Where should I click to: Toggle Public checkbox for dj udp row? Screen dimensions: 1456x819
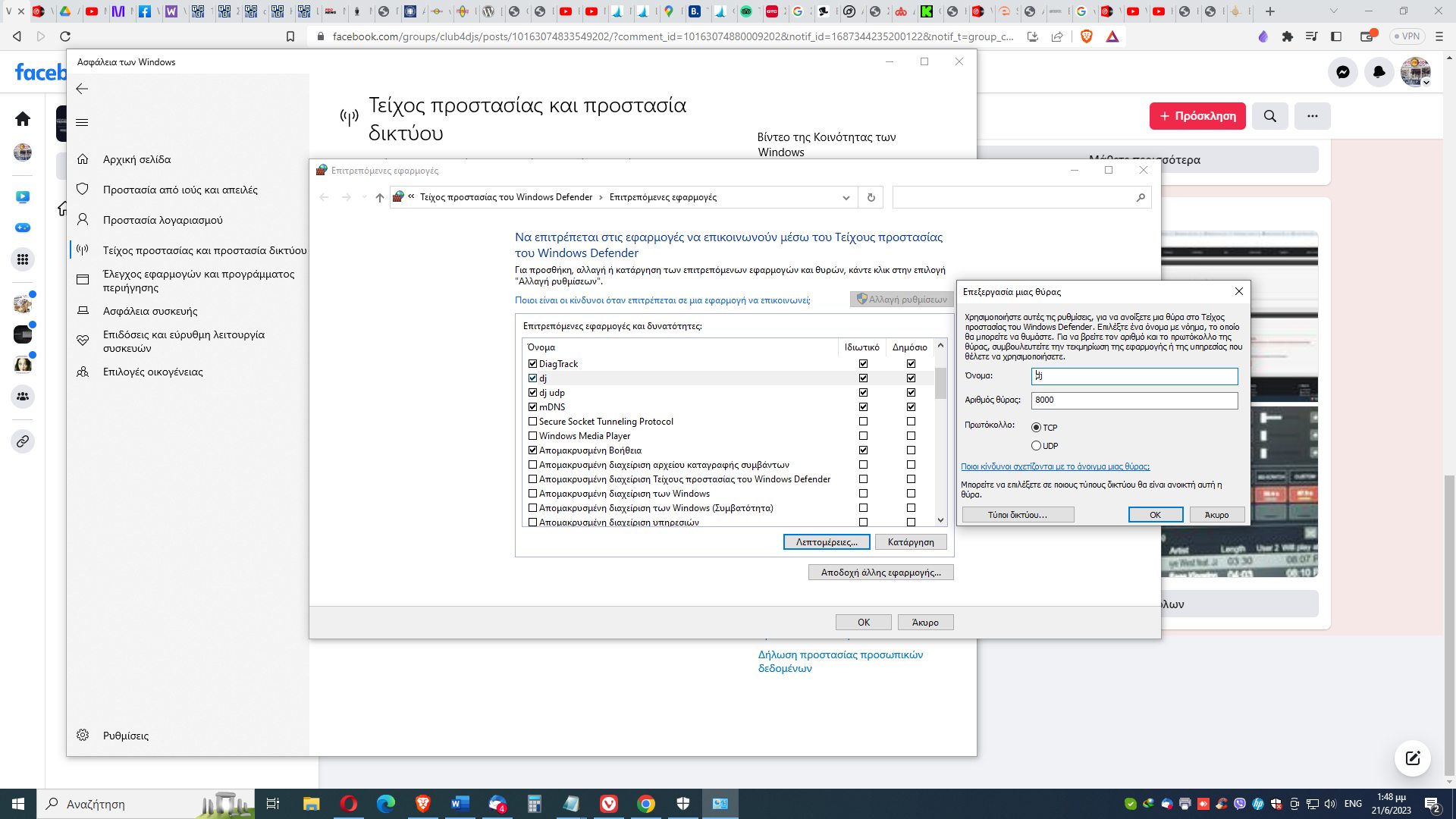pyautogui.click(x=911, y=393)
